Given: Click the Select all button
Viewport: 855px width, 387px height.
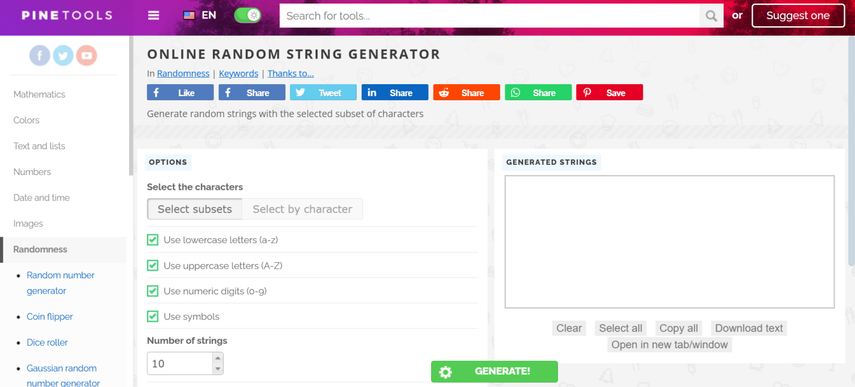Looking at the screenshot, I should 621,328.
